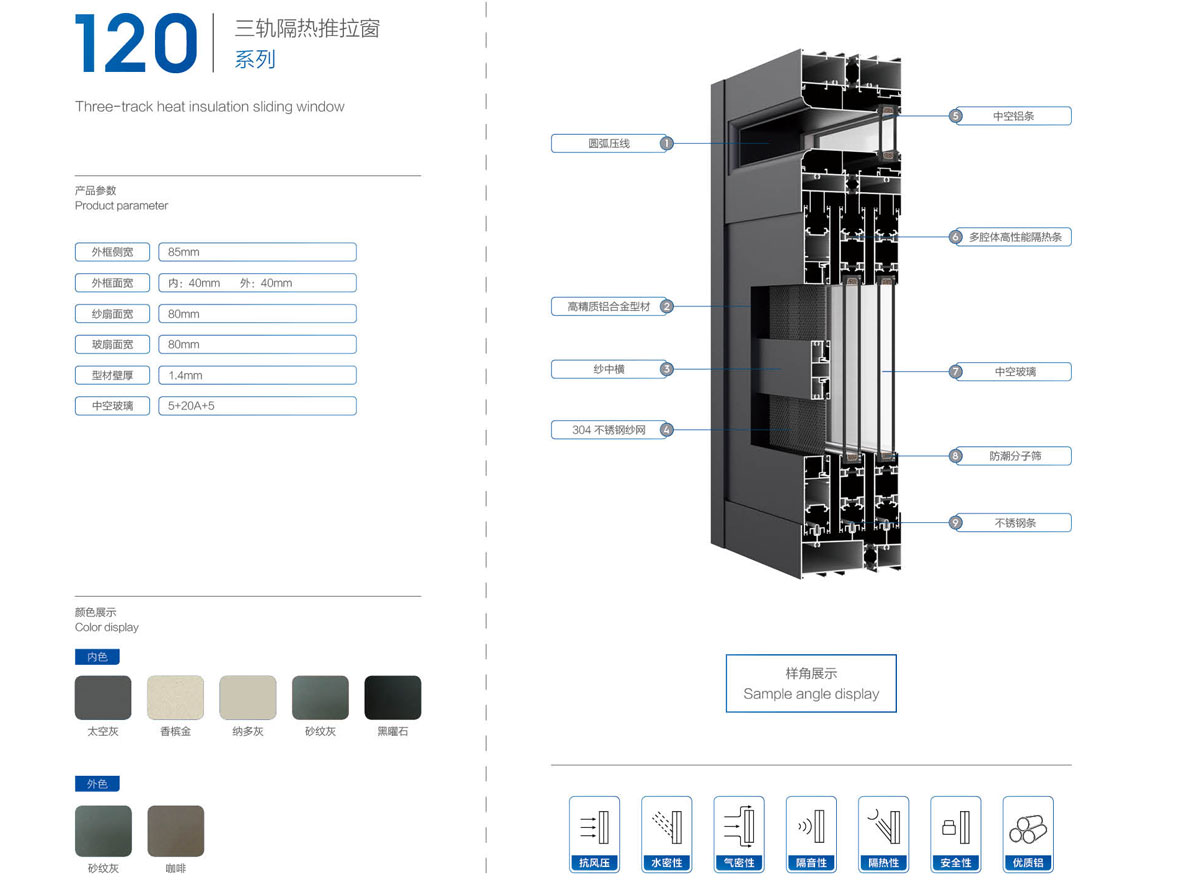Click the 圆弧压线 callout label
The height and width of the screenshot is (893, 1200).
pos(609,144)
